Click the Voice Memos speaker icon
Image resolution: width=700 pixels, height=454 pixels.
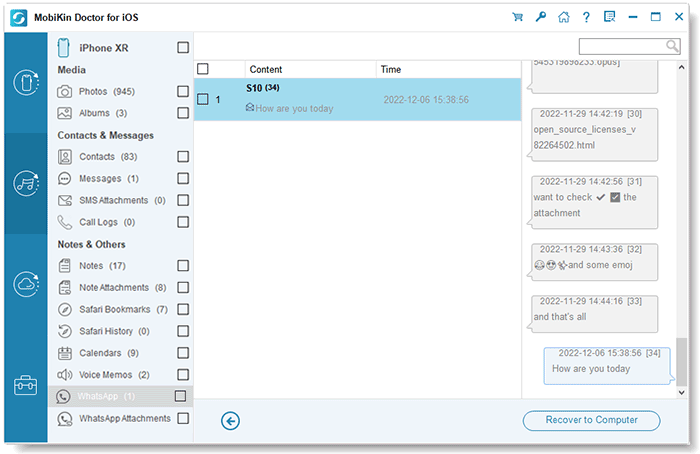[65, 375]
